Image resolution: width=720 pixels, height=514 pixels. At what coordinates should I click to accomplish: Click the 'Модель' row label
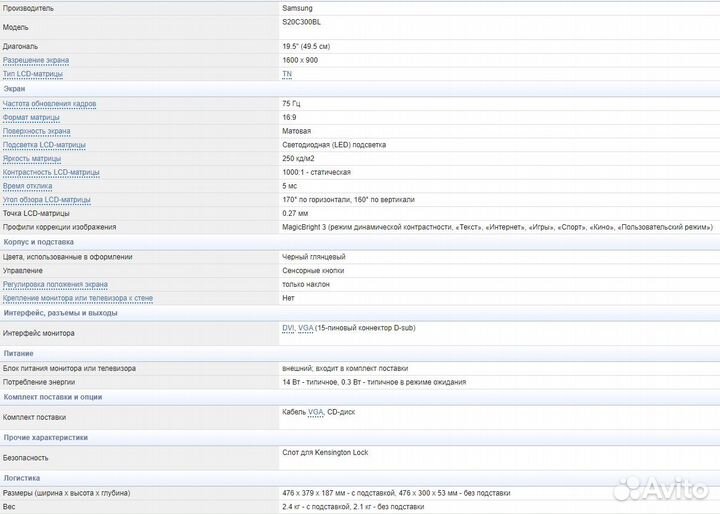16,28
